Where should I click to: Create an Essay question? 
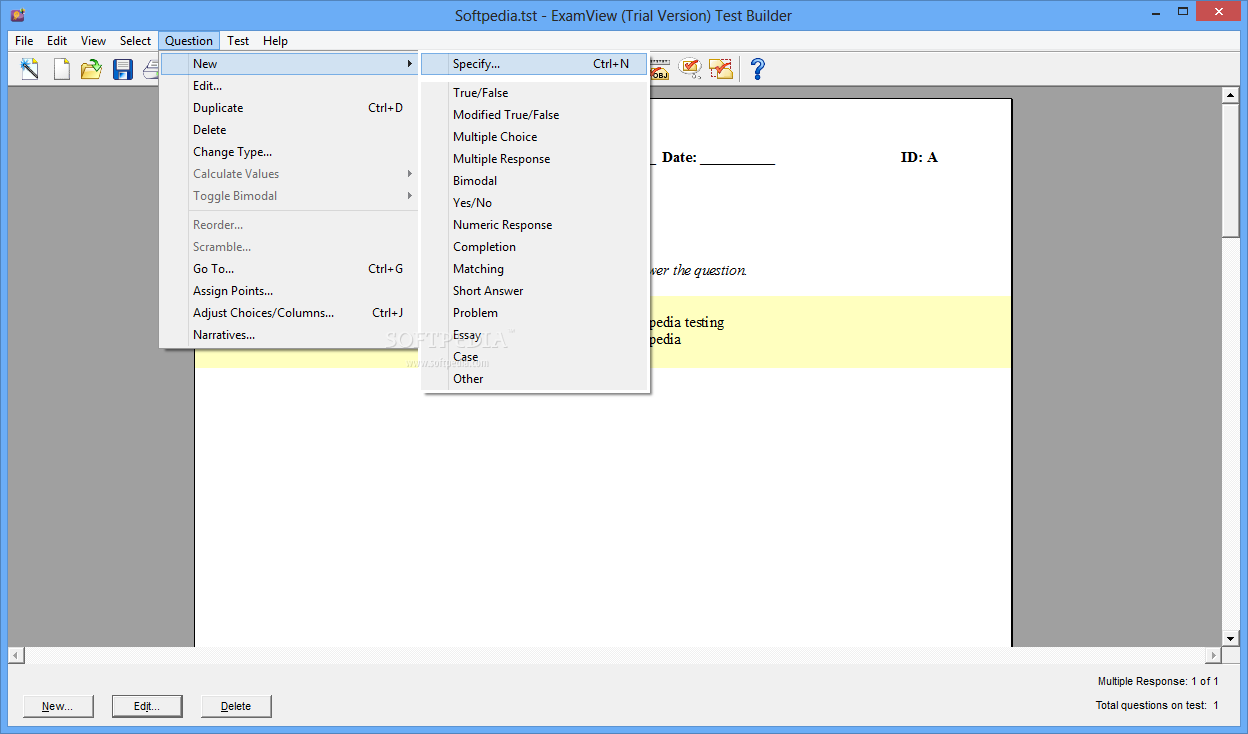[x=535, y=335]
